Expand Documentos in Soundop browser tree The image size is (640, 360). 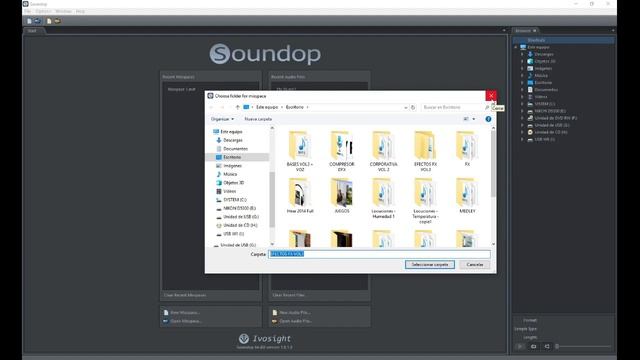point(522,90)
